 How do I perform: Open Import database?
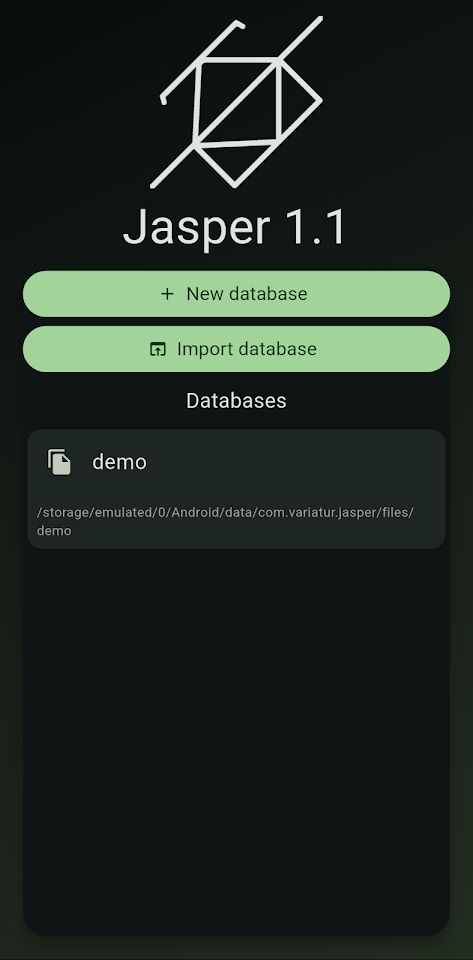(236, 349)
